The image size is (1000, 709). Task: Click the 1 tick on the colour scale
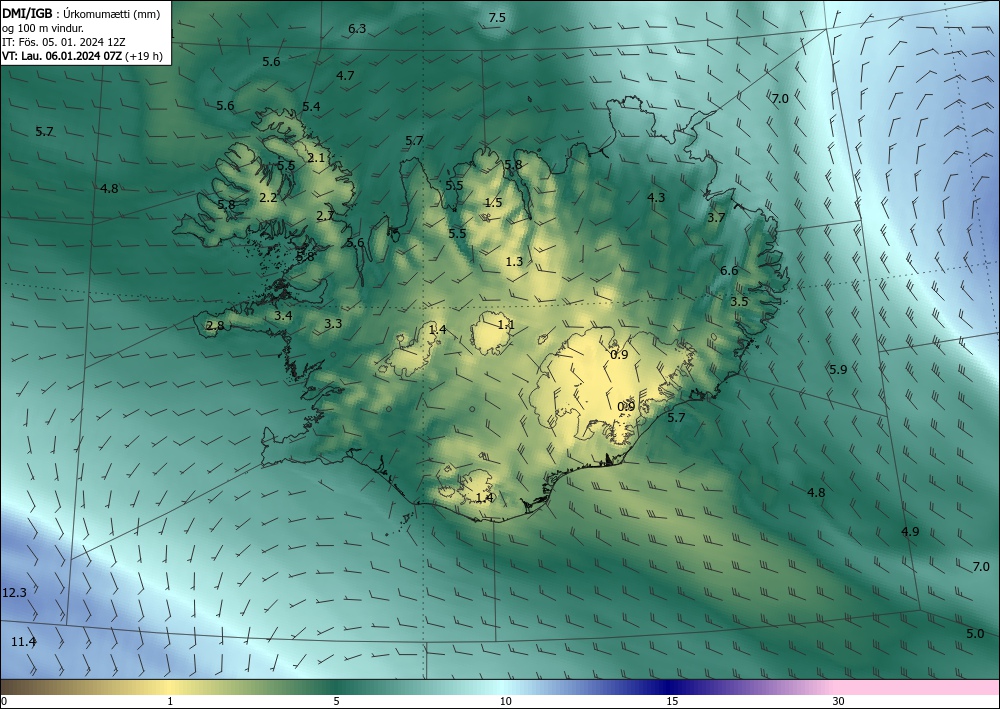click(170, 701)
